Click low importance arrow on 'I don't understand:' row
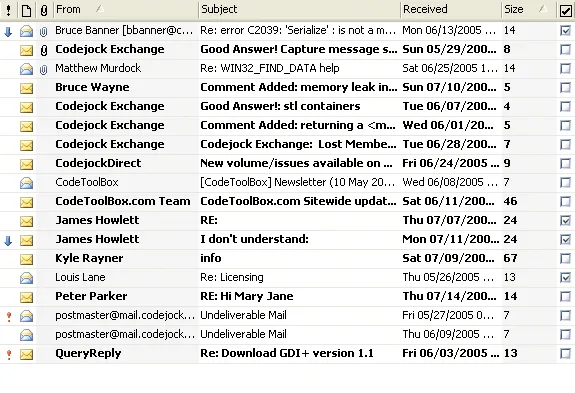 coord(8,241)
